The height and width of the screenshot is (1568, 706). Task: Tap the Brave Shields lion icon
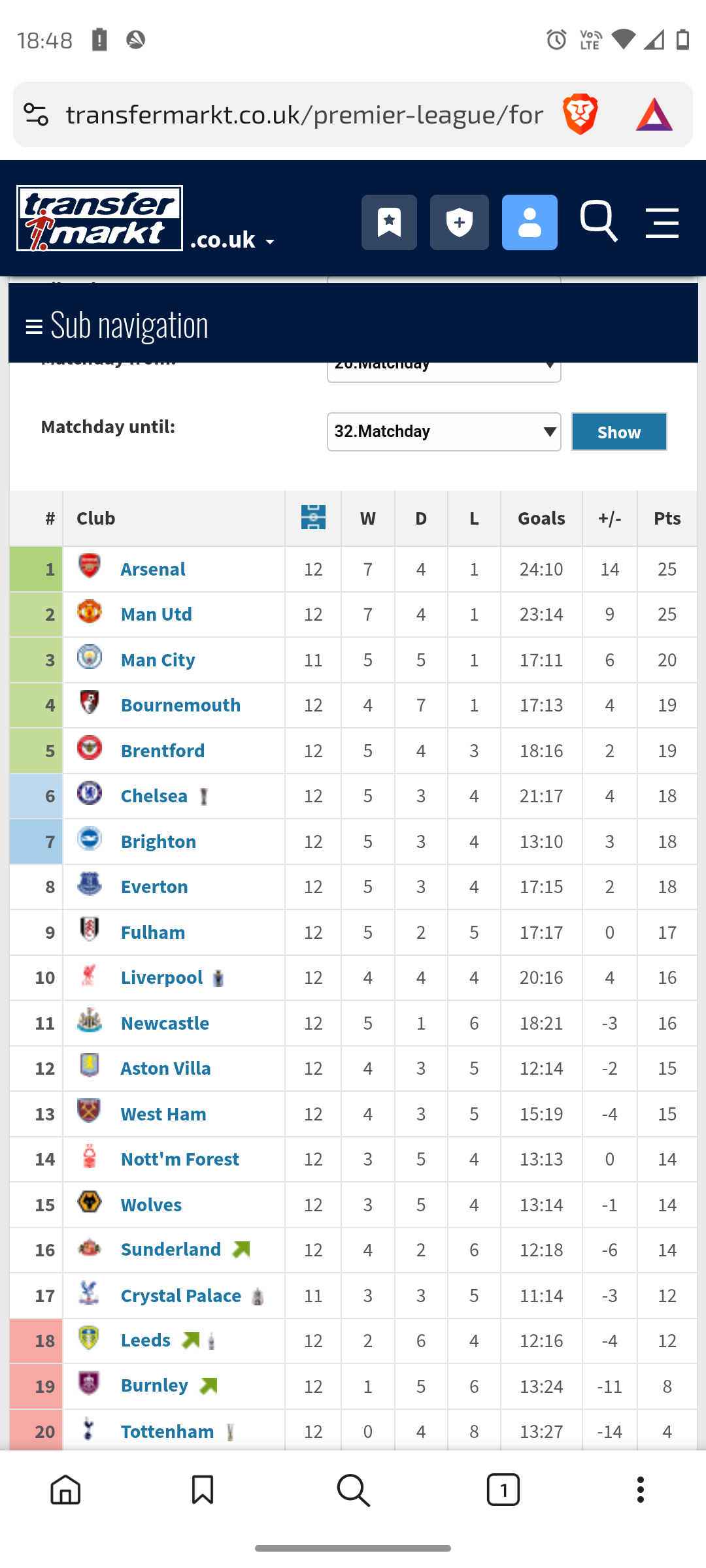[580, 114]
